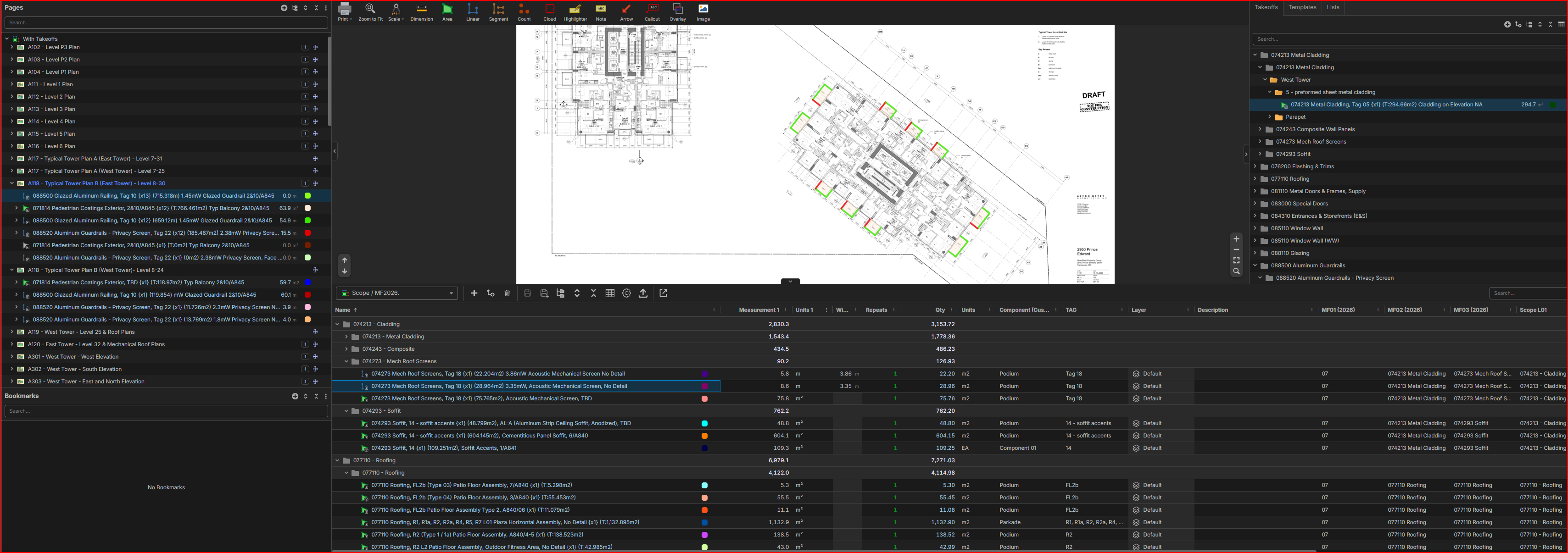Switch to the Takeoffs tab
Viewport: 1568px width, 553px height.
pos(1266,7)
